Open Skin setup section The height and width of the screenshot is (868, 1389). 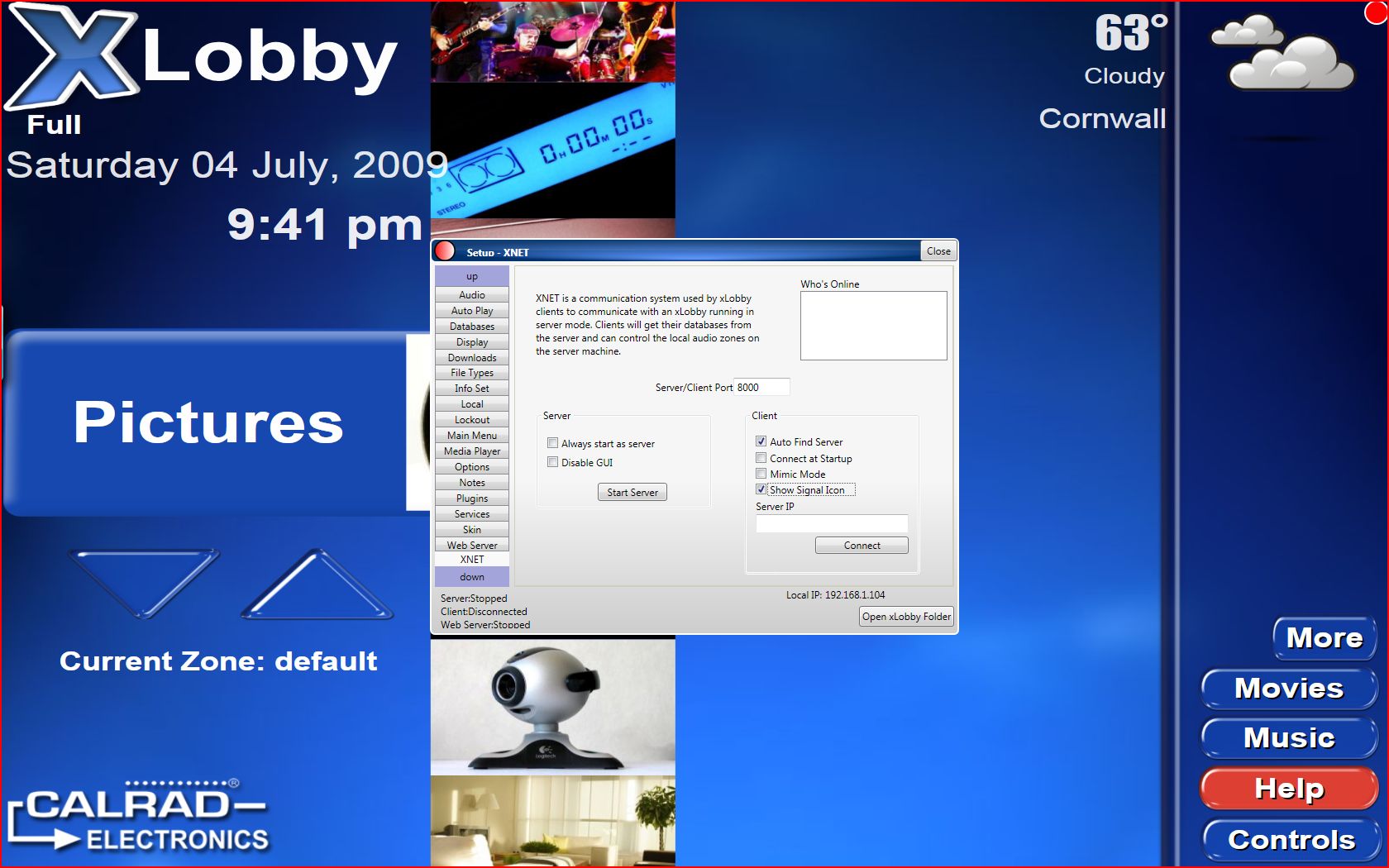point(472,530)
